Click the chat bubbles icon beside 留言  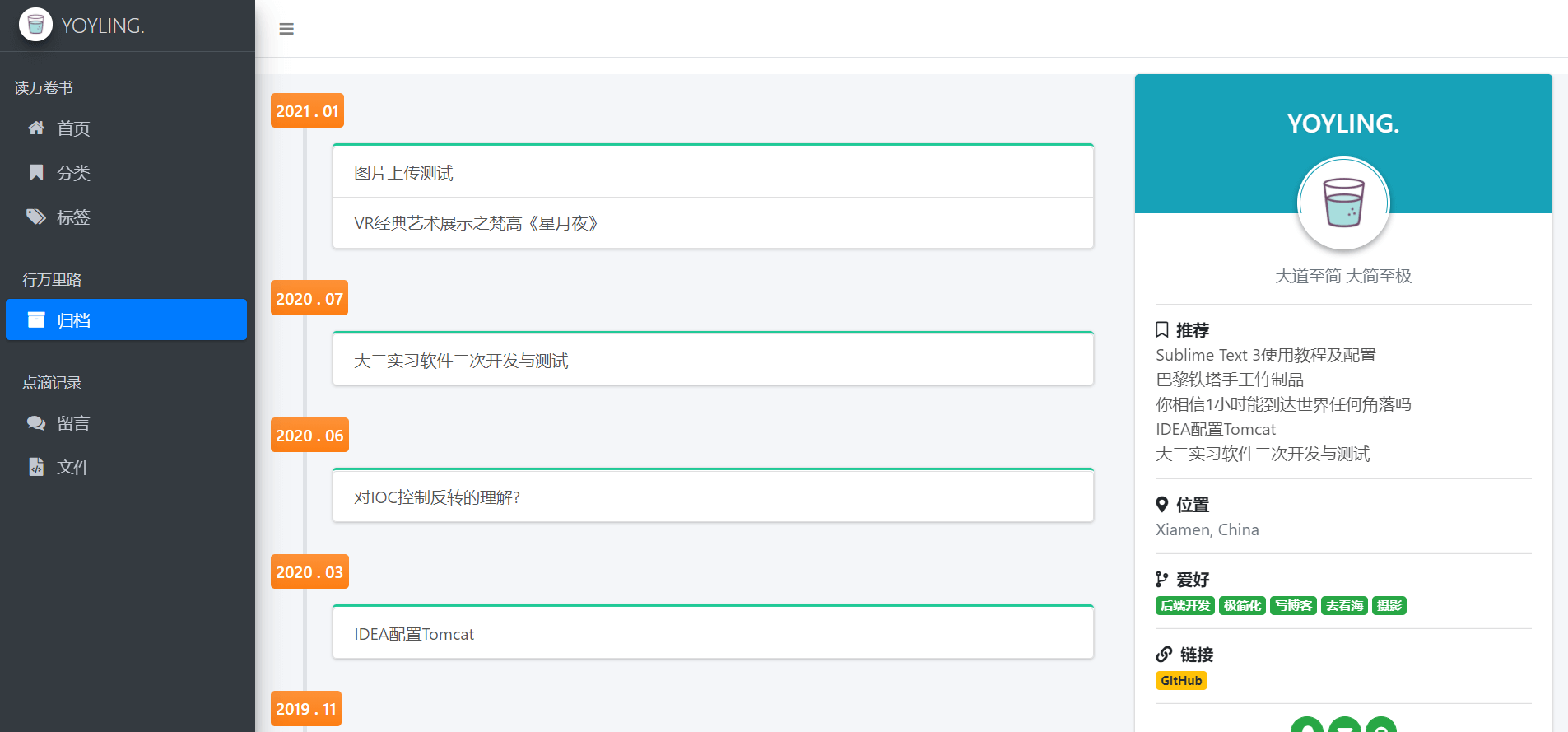[36, 422]
